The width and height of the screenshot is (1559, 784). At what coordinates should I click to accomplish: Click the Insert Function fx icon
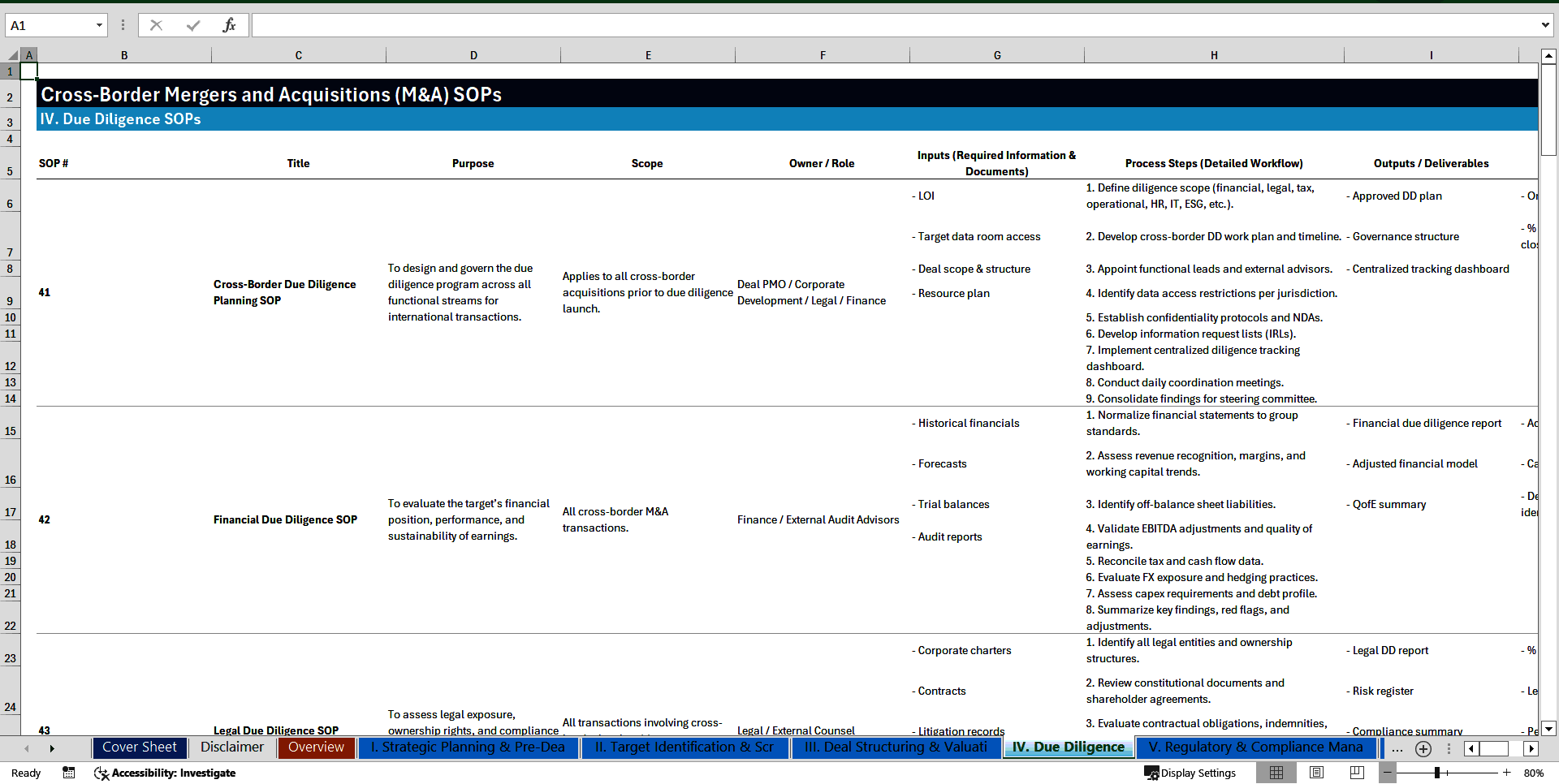coord(230,25)
